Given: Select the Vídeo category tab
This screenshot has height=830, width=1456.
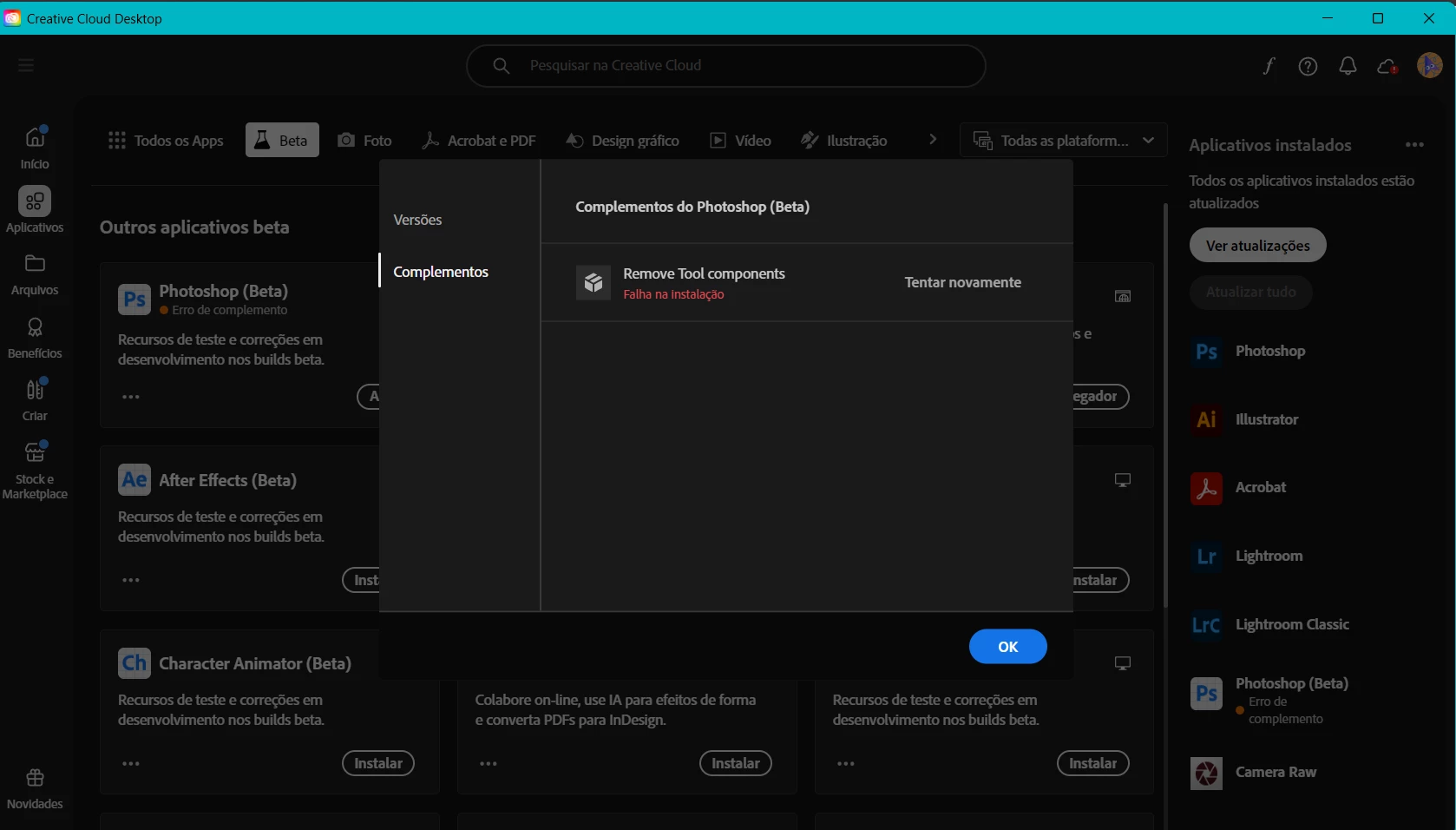Looking at the screenshot, I should [x=740, y=140].
